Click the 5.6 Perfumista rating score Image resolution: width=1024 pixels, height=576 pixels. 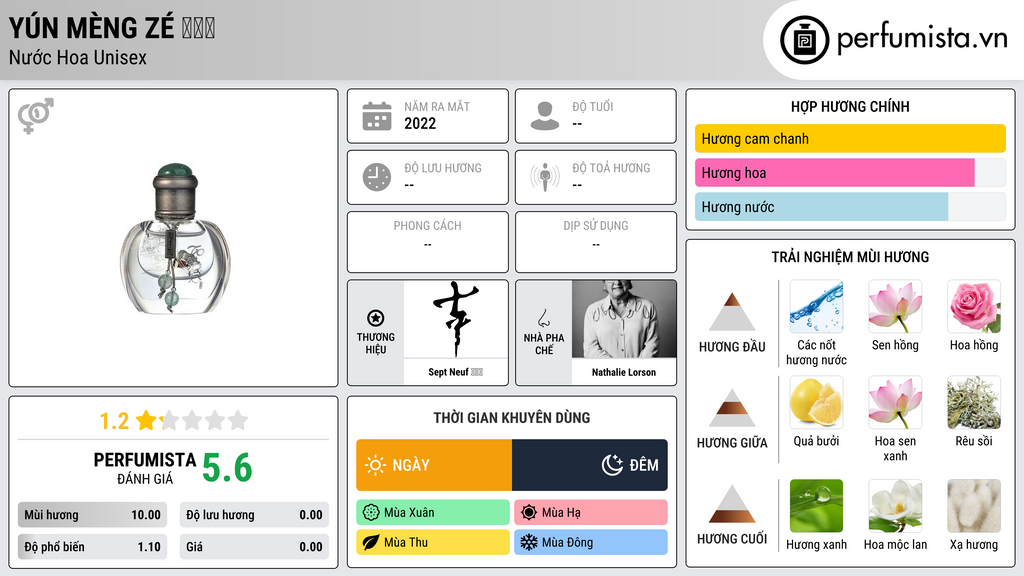[x=227, y=468]
